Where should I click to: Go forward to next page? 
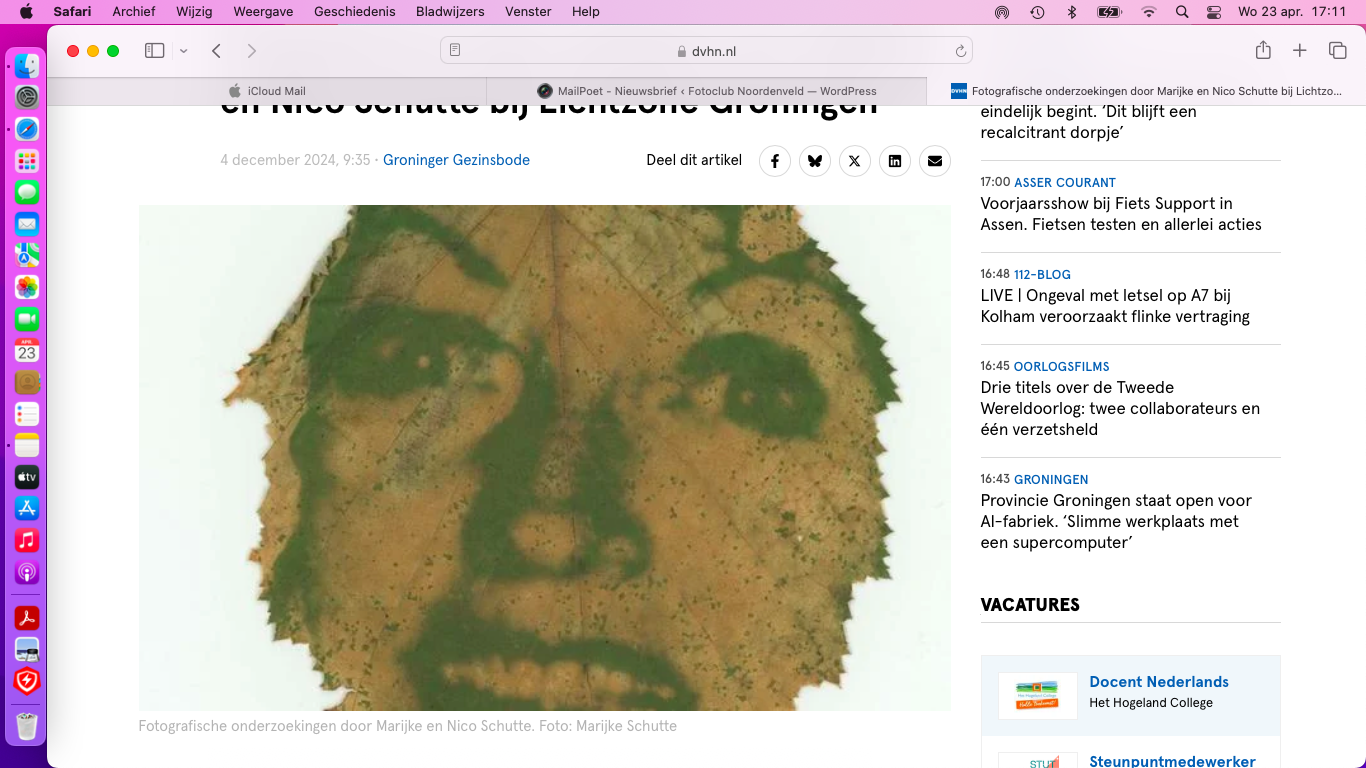point(251,51)
